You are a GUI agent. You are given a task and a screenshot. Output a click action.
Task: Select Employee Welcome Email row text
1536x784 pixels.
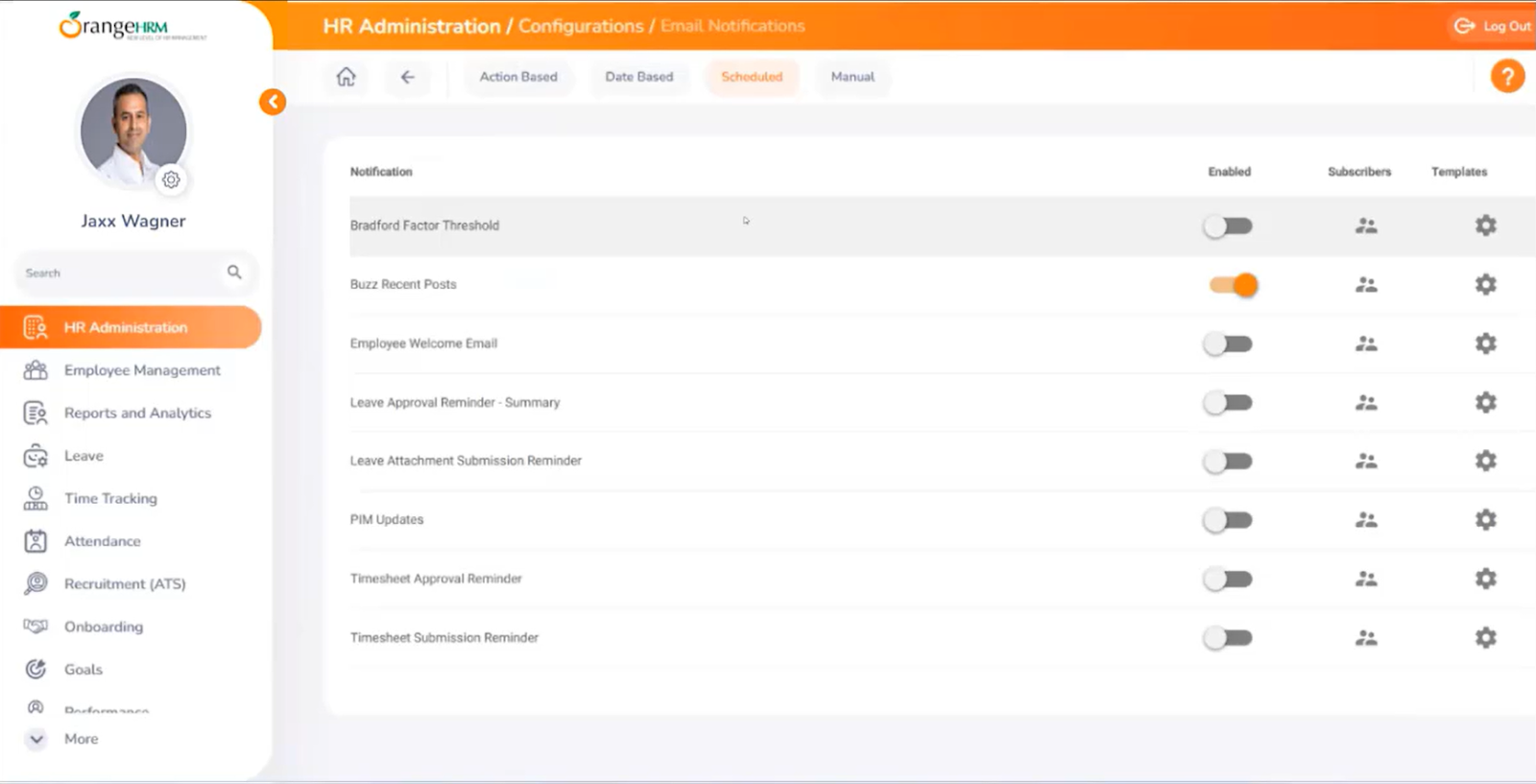423,344
